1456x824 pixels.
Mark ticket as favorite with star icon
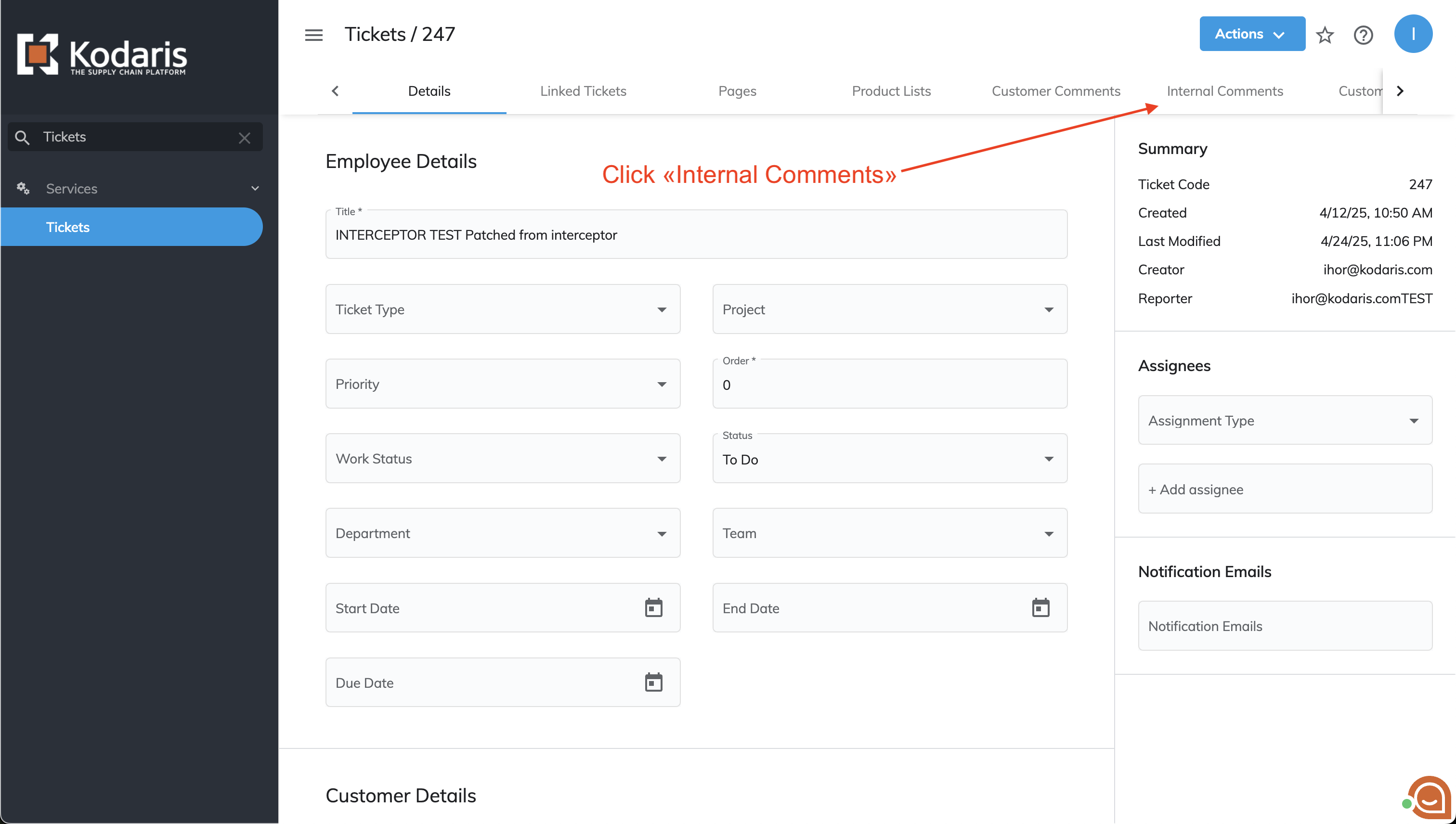[1325, 35]
